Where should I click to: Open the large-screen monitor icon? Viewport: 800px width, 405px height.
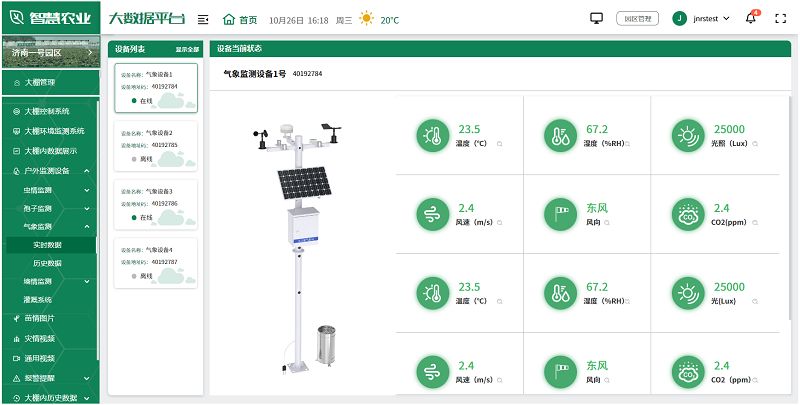pyautogui.click(x=597, y=19)
